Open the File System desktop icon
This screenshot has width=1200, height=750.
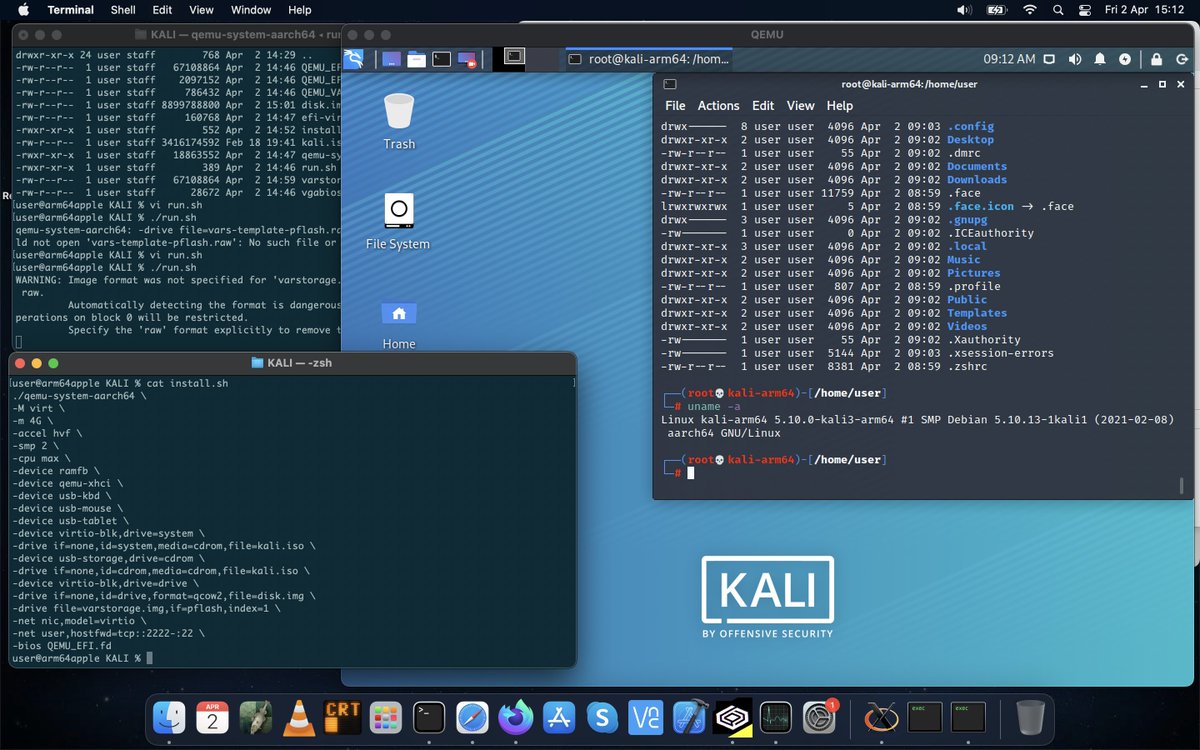(x=398, y=221)
